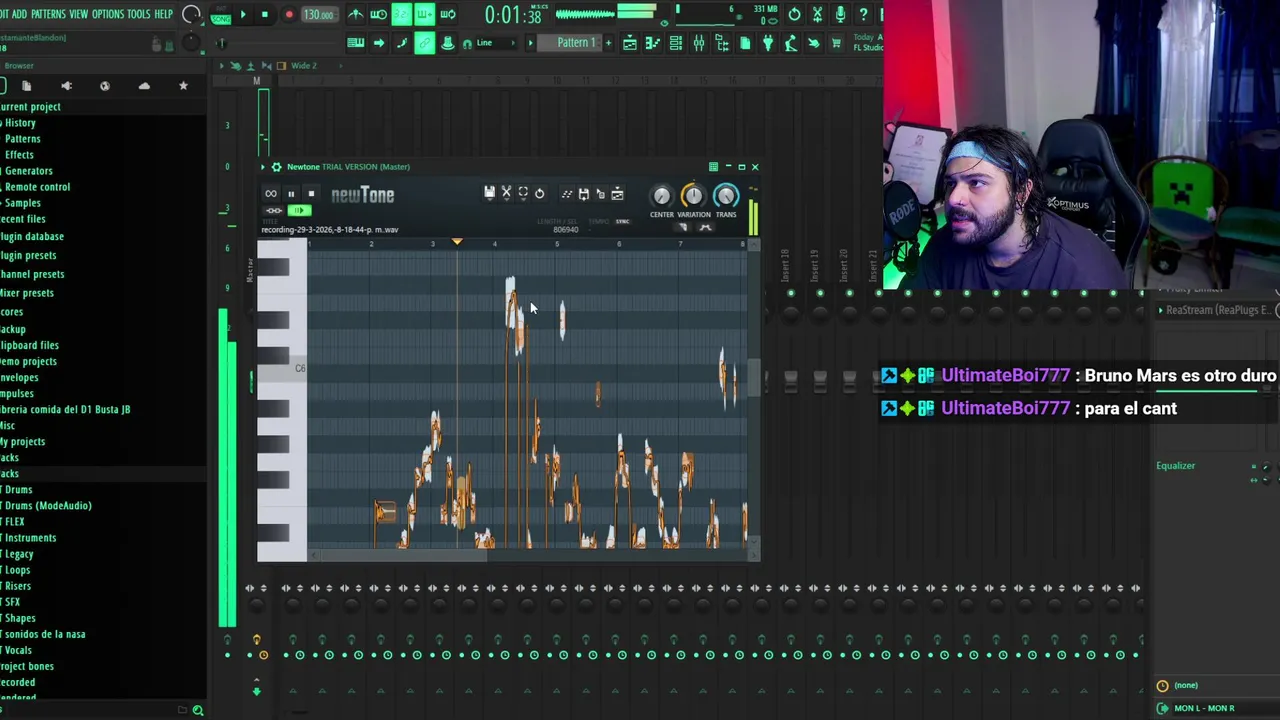Viewport: 1280px width, 720px height.
Task: Open the Newtone plugin menu arrow
Action: pyautogui.click(x=263, y=167)
